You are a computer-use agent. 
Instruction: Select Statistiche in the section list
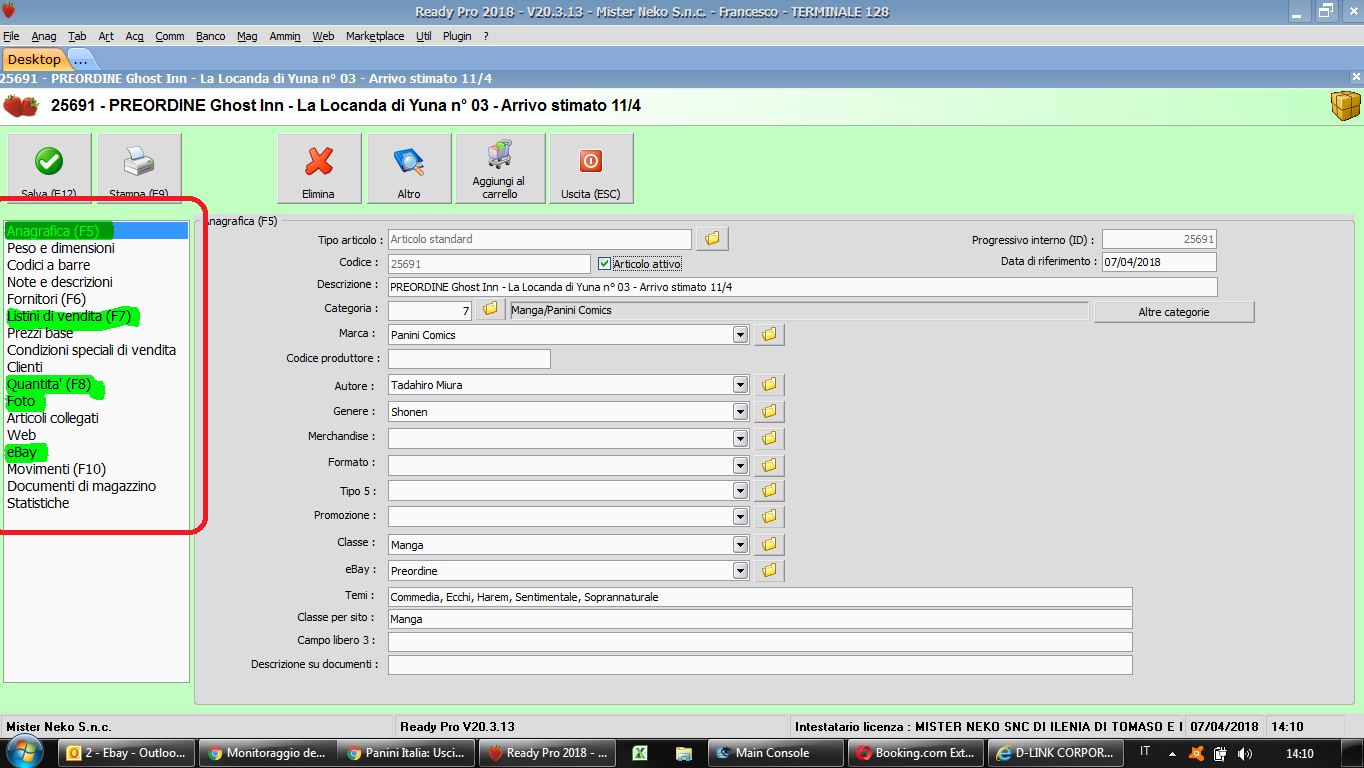coord(38,503)
